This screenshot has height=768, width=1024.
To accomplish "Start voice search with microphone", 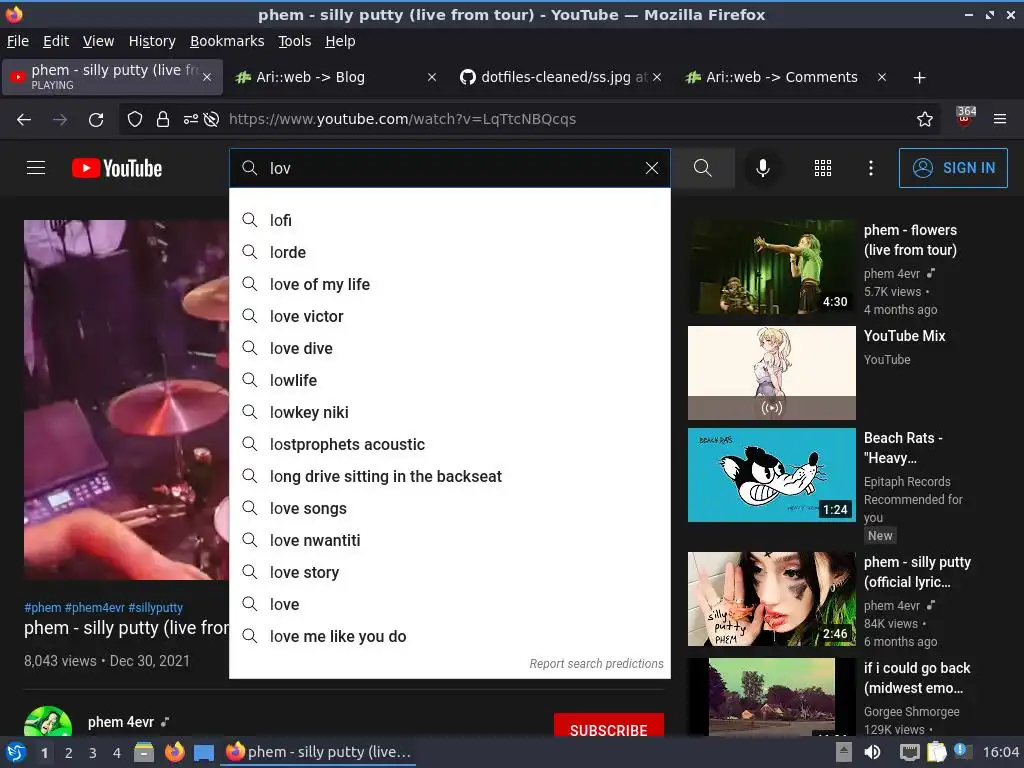I will [x=762, y=168].
